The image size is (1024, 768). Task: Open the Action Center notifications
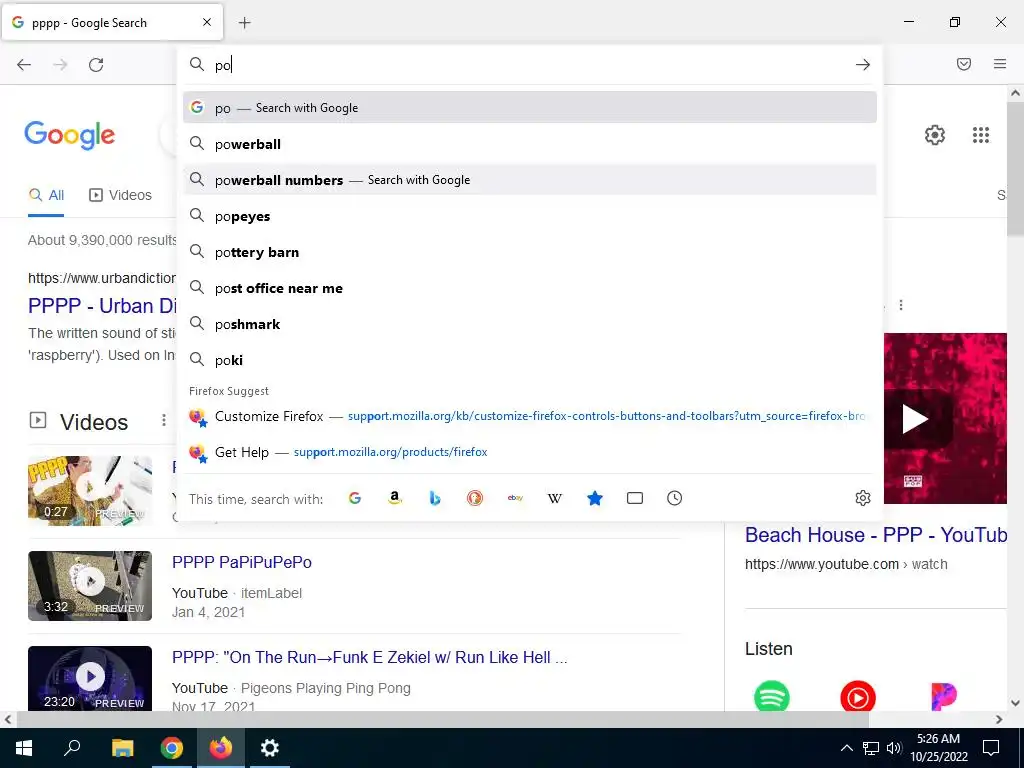[991, 748]
